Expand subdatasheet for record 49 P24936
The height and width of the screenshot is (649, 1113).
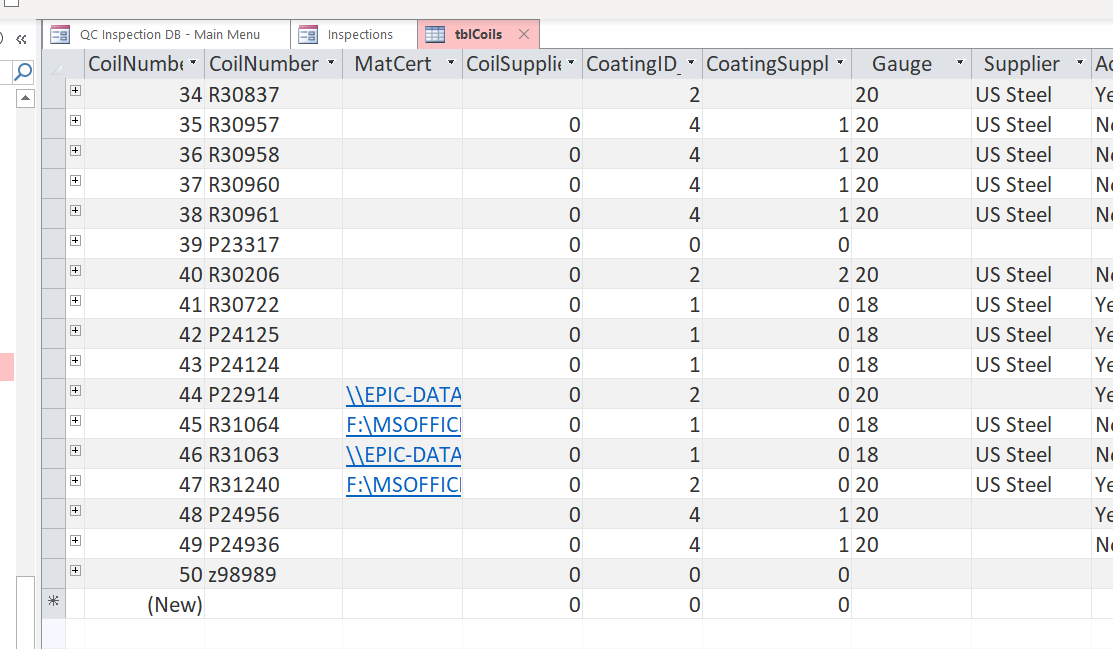(x=75, y=540)
